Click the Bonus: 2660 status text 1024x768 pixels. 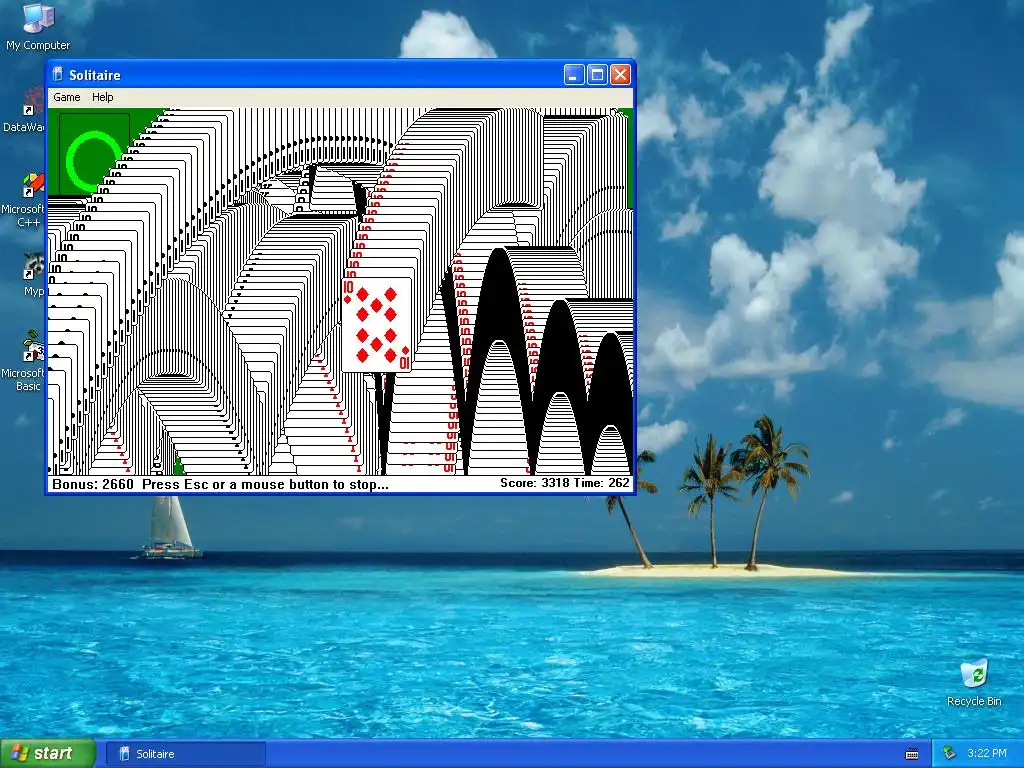pyautogui.click(x=93, y=485)
